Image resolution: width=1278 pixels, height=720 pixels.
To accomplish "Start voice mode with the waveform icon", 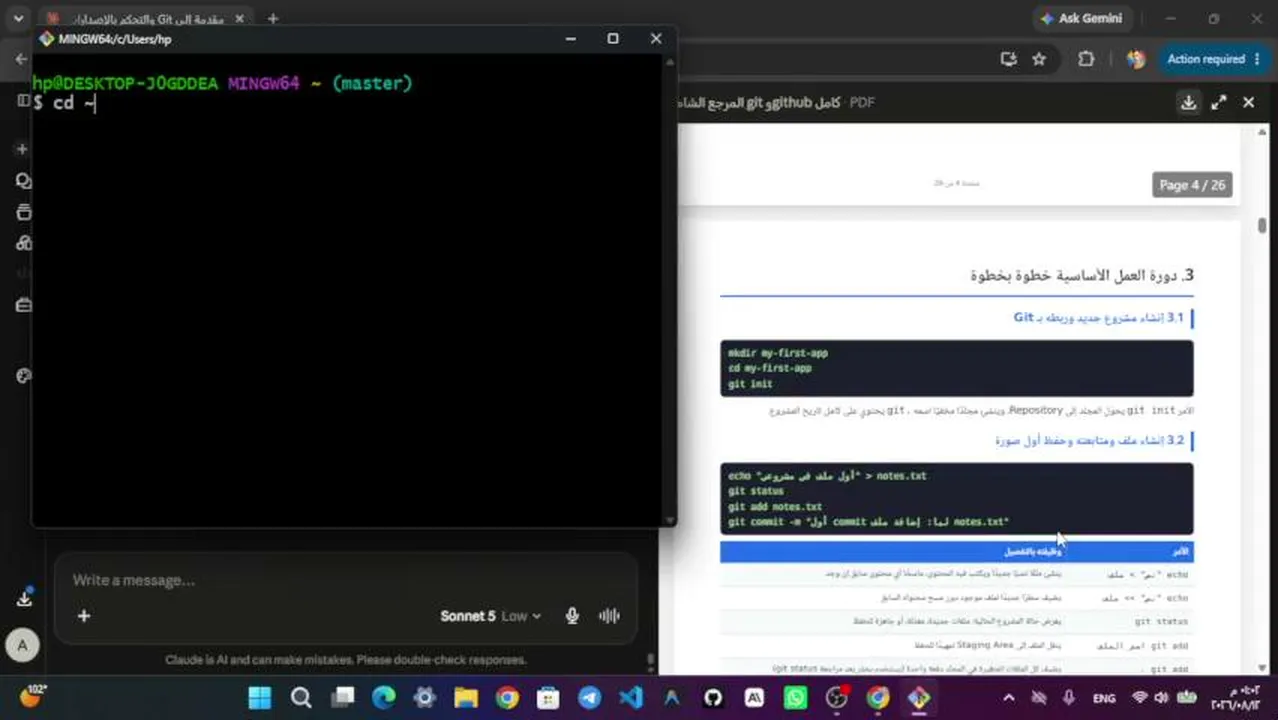I will pos(609,616).
